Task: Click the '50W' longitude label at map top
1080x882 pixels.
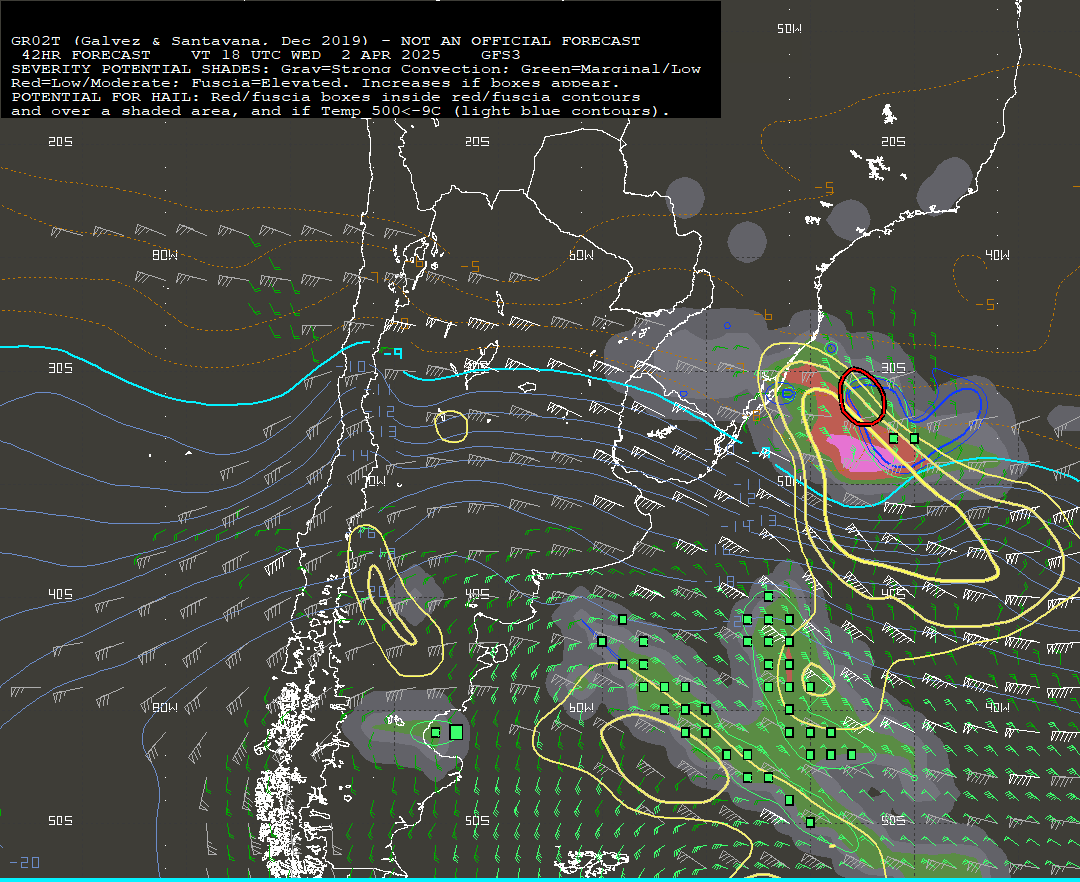Action: (789, 29)
